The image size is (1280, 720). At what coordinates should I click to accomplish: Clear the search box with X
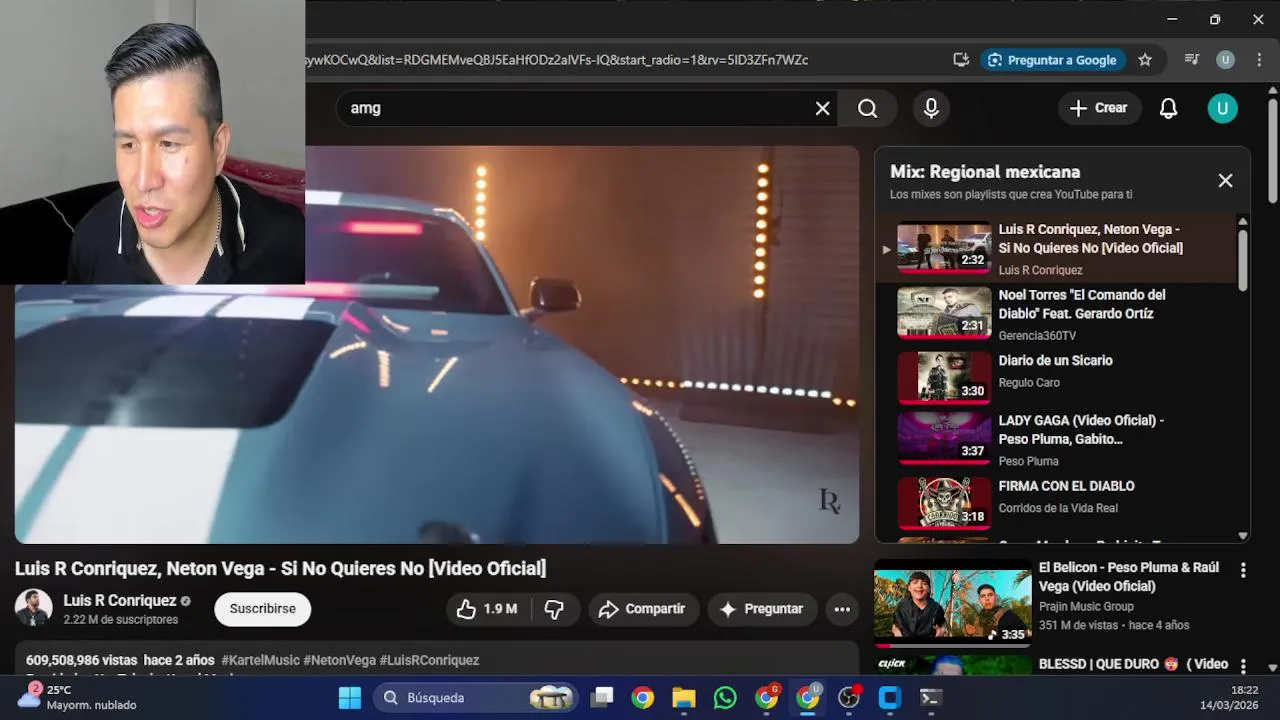tap(822, 108)
